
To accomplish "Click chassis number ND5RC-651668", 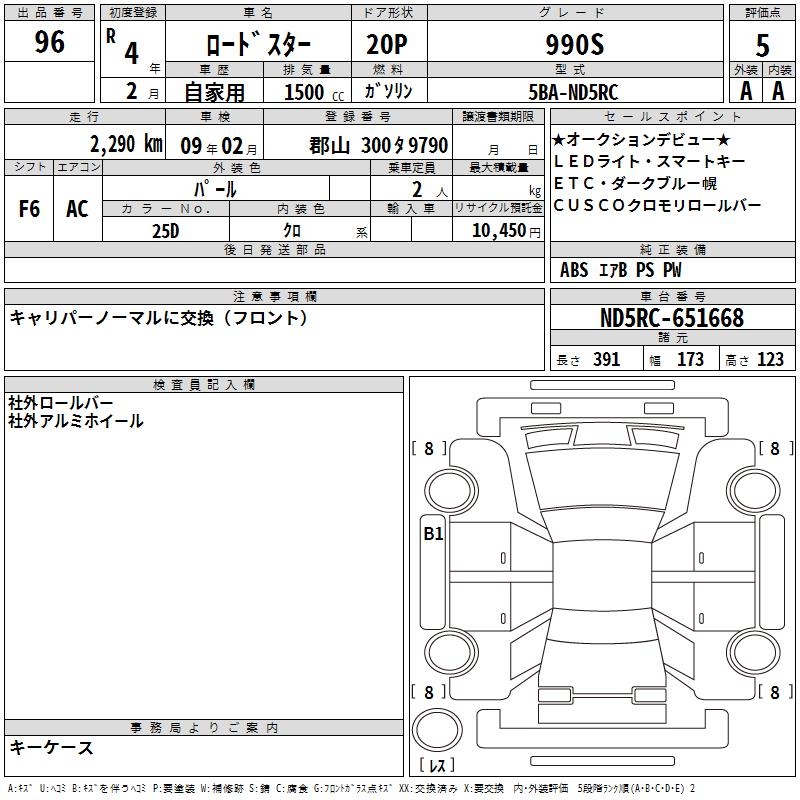I will point(672,318).
